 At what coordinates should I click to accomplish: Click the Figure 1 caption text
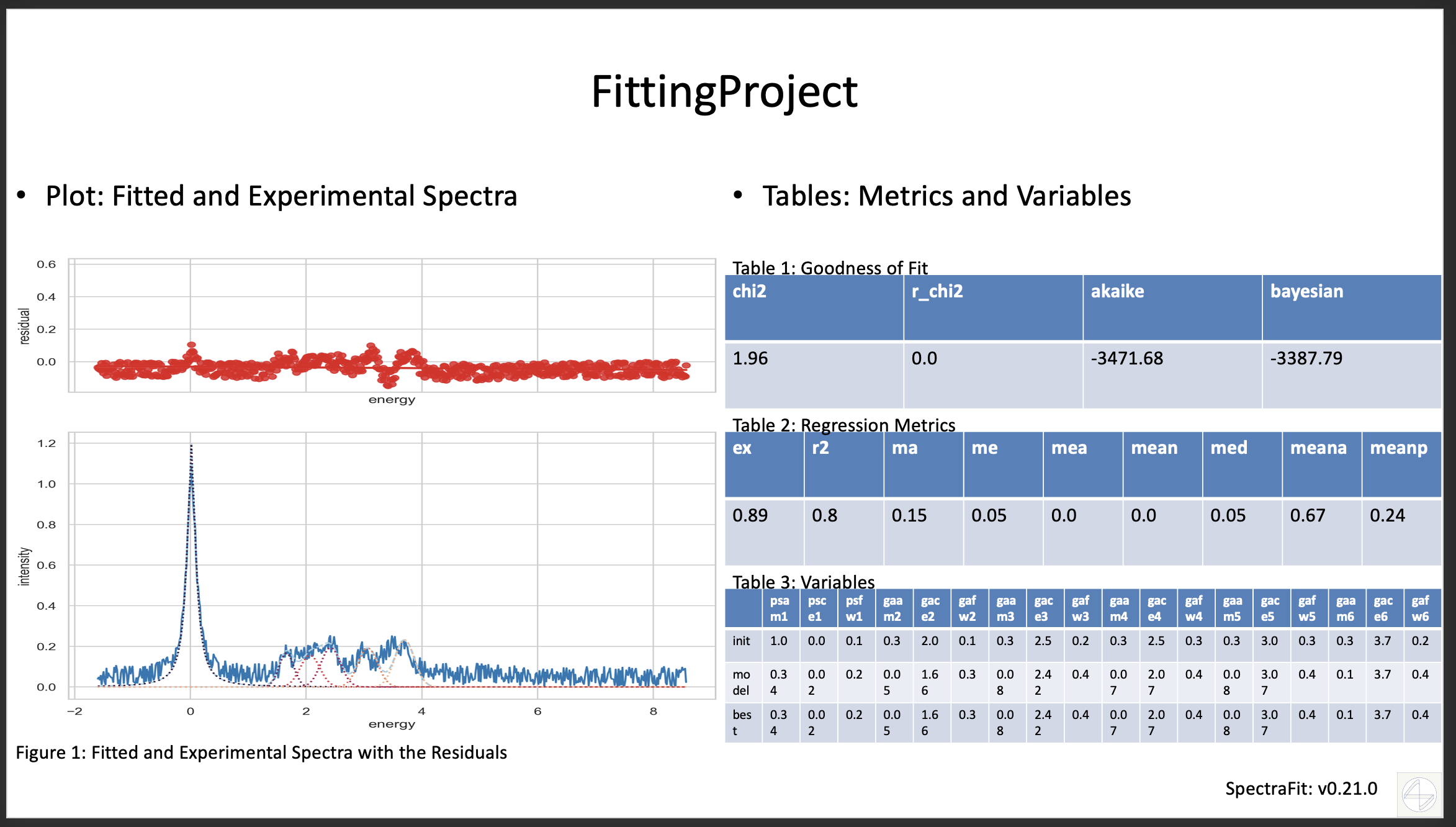pyautogui.click(x=261, y=752)
